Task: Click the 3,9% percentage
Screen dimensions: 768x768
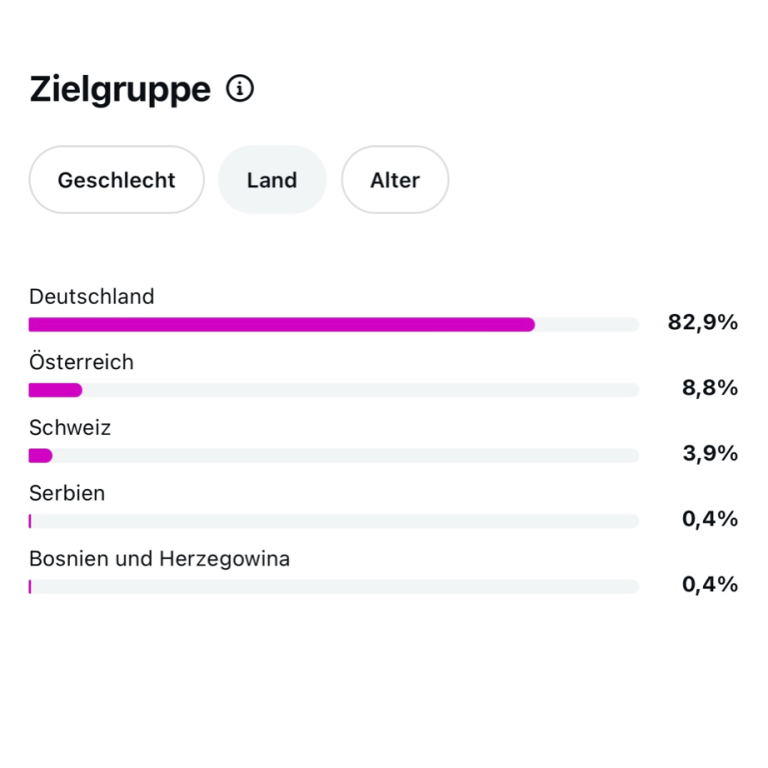Action: (x=710, y=454)
